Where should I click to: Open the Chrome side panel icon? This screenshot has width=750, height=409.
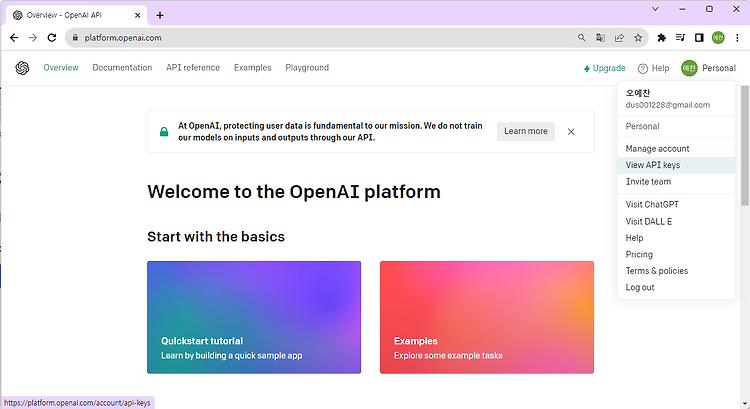[x=699, y=38]
